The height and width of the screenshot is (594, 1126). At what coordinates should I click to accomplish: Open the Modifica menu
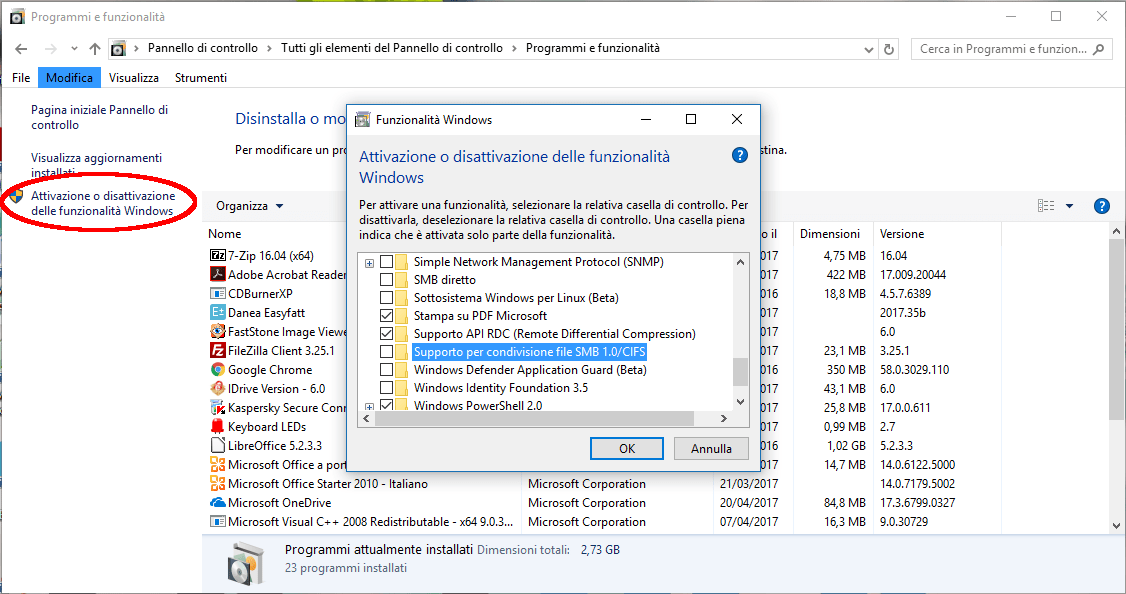coord(69,78)
